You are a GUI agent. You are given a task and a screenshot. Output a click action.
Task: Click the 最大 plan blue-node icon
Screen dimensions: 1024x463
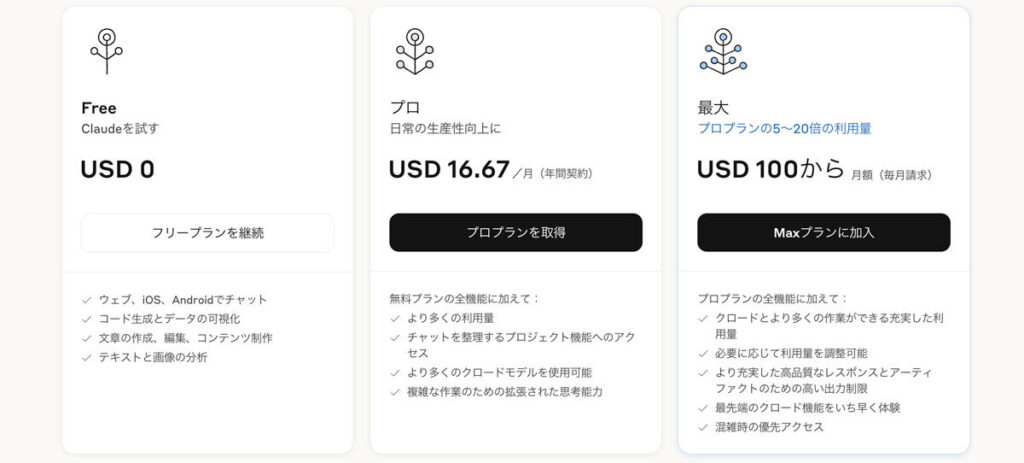[x=722, y=50]
